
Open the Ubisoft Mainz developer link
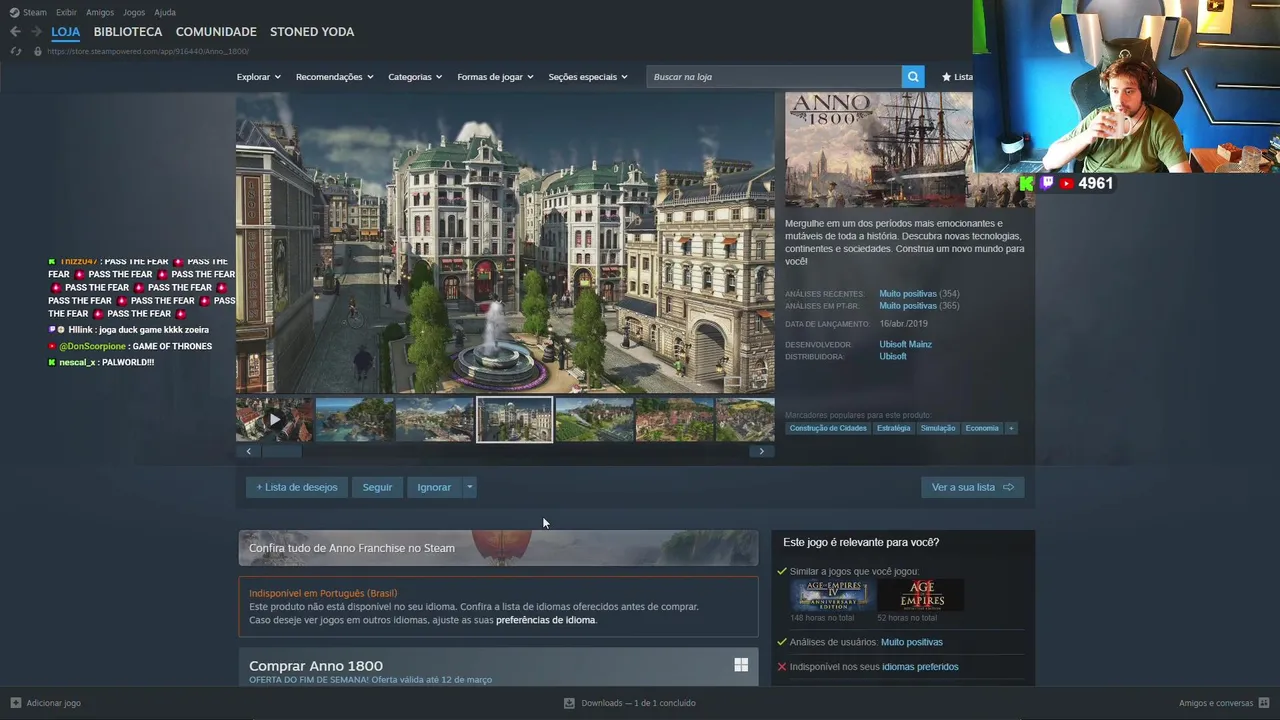[905, 344]
